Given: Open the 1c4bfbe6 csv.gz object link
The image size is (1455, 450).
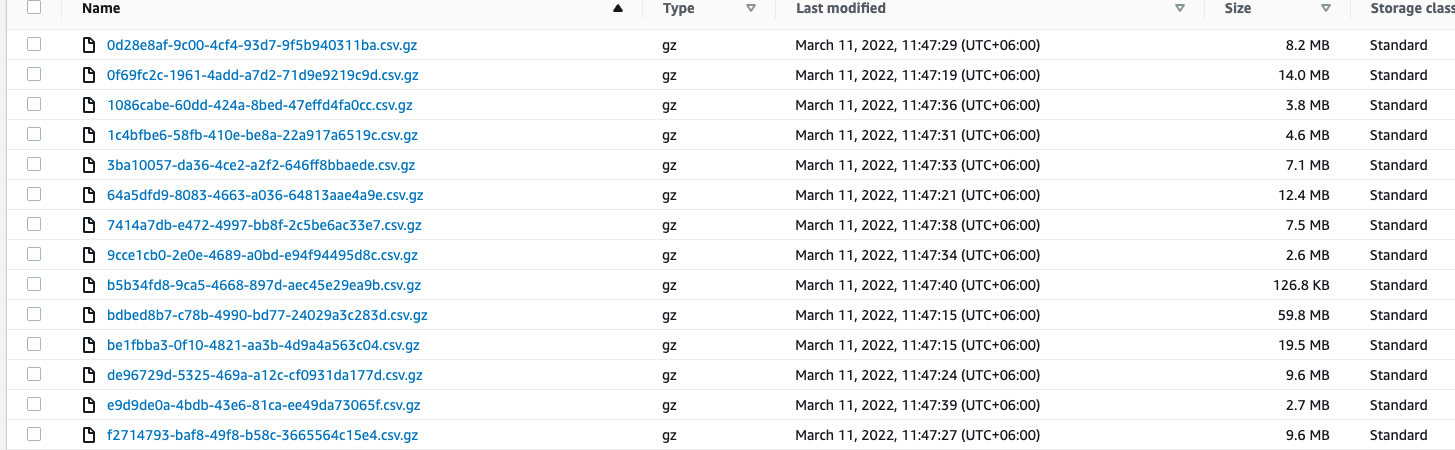Looking at the screenshot, I should tap(262, 135).
